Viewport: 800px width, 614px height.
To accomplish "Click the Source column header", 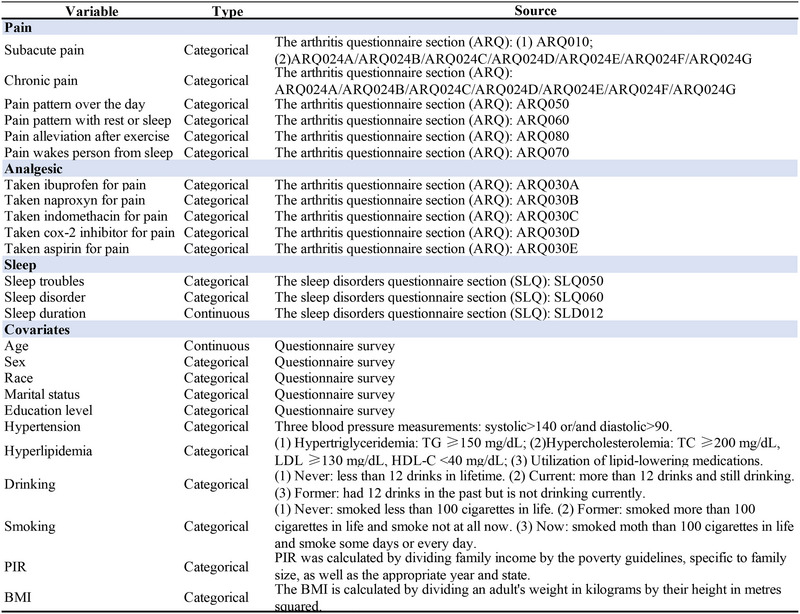I will 535,11.
